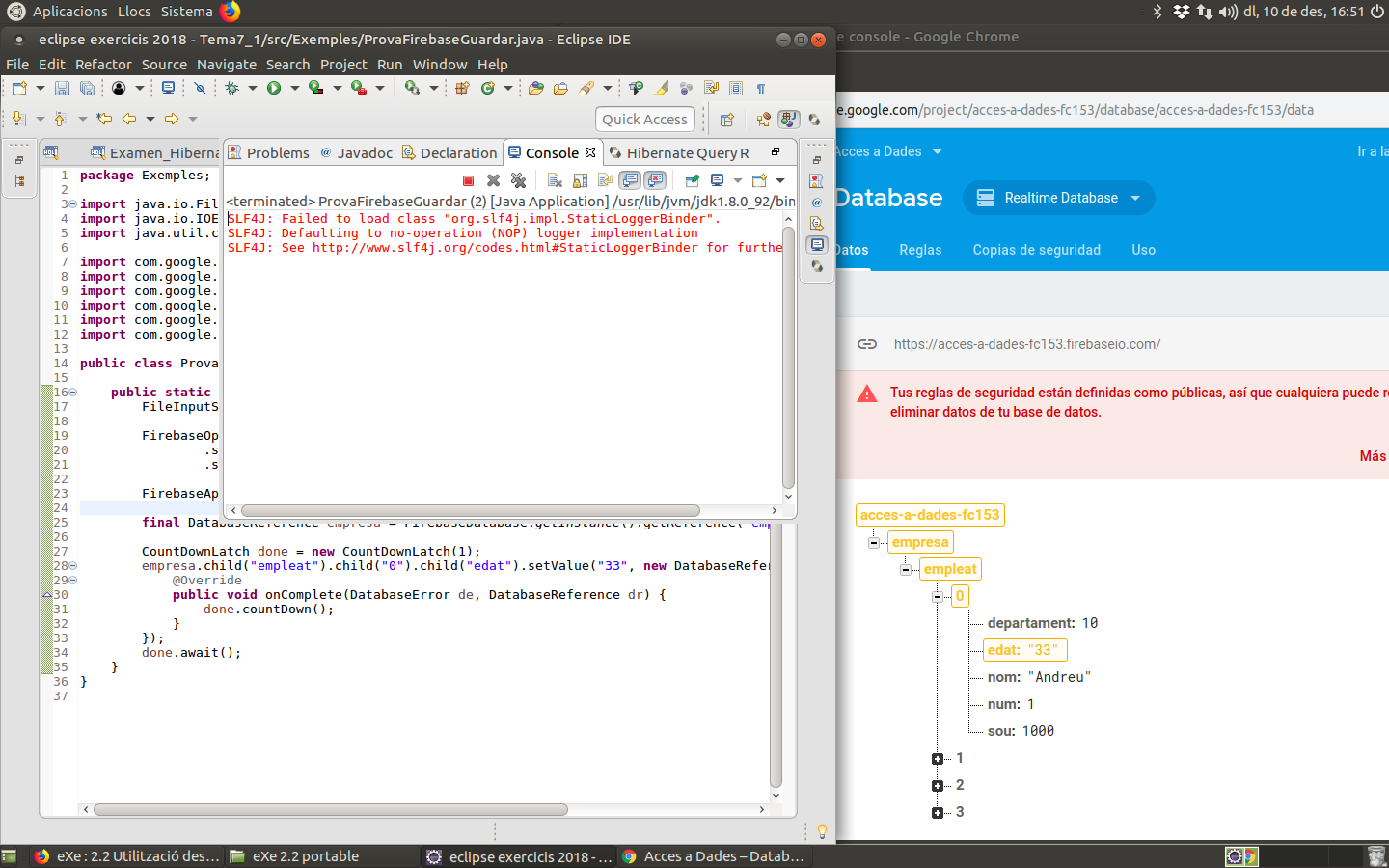Click the Open Perspective icon
The width and height of the screenshot is (1389, 868).
coord(727,120)
